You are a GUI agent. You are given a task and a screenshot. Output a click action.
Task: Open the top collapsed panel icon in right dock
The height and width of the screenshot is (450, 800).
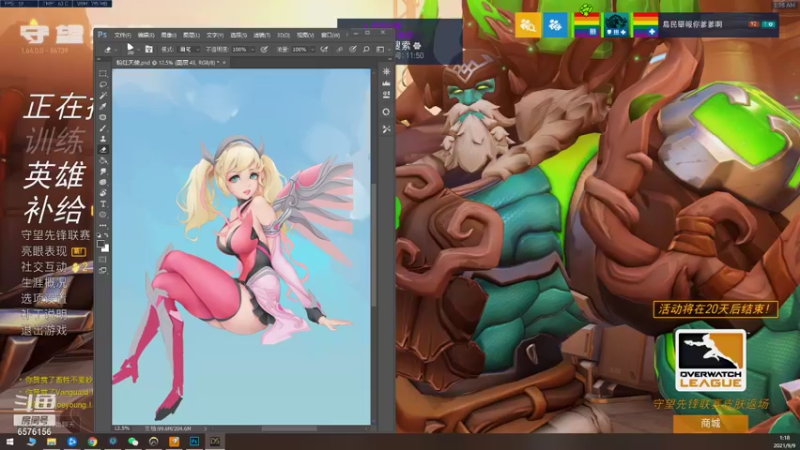[386, 72]
